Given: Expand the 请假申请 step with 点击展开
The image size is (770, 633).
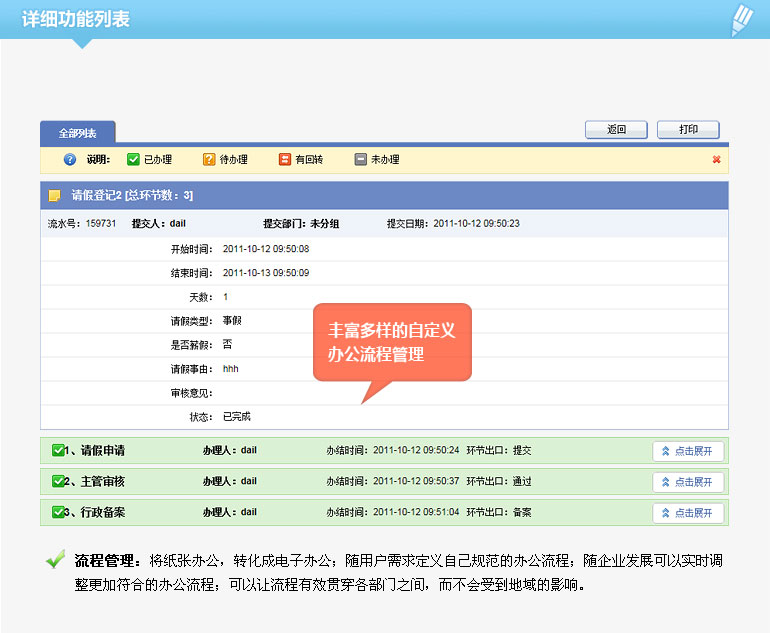Looking at the screenshot, I should click(x=688, y=451).
